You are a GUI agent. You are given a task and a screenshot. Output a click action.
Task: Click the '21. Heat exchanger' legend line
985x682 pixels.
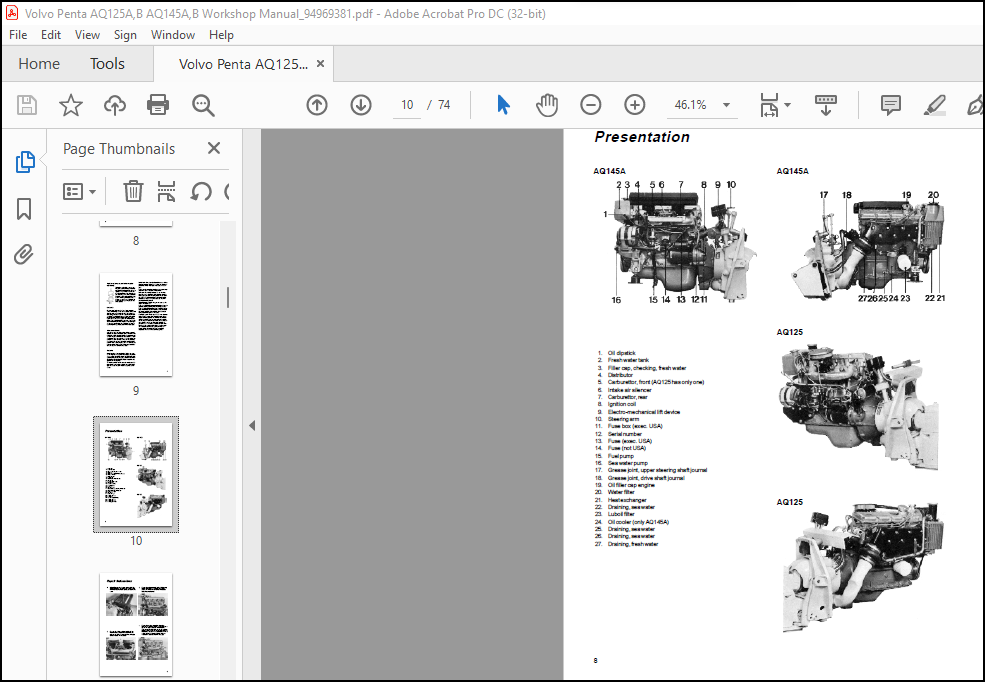(x=621, y=500)
